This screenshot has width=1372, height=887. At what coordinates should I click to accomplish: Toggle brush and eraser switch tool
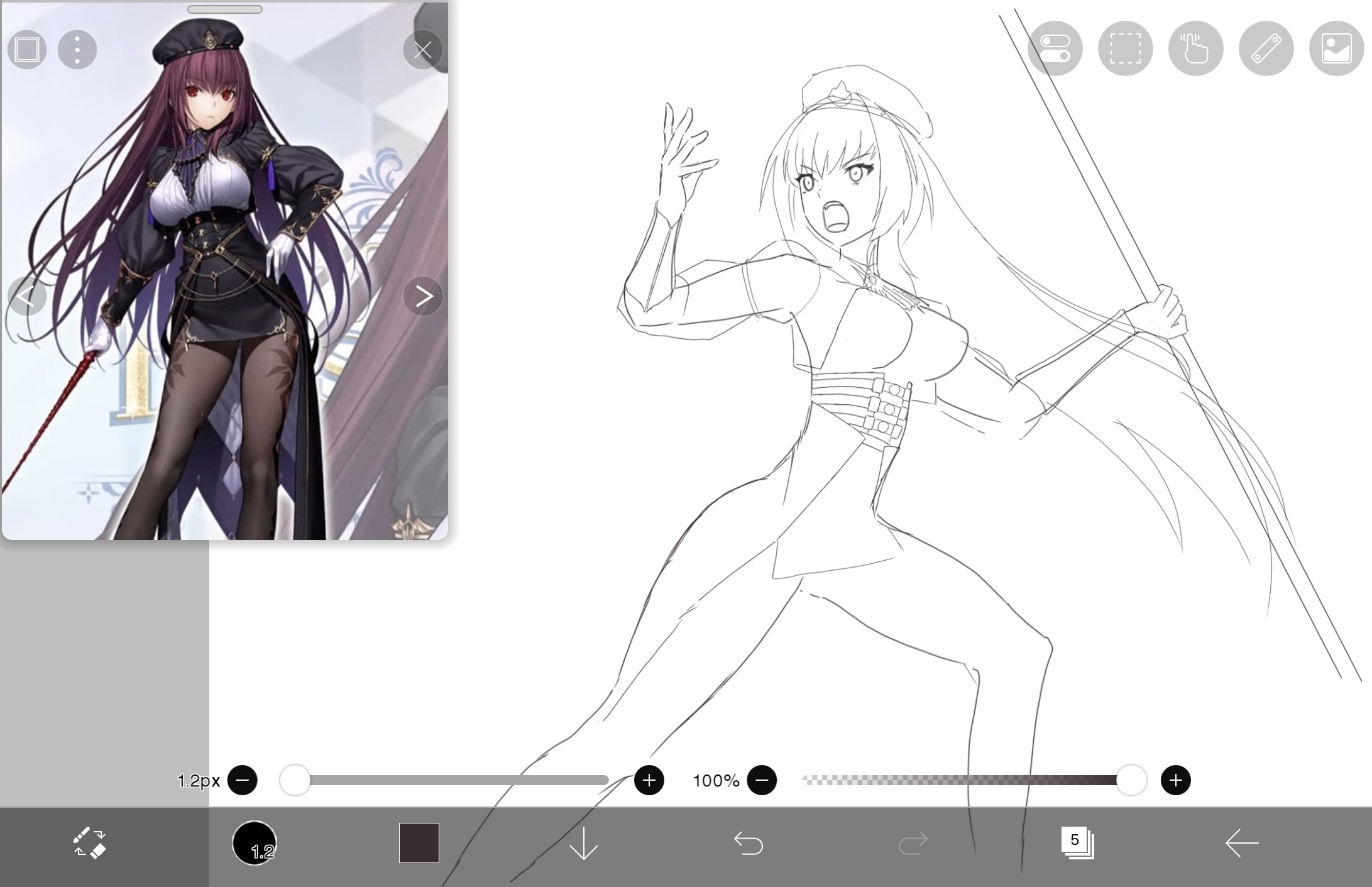pyautogui.click(x=90, y=842)
